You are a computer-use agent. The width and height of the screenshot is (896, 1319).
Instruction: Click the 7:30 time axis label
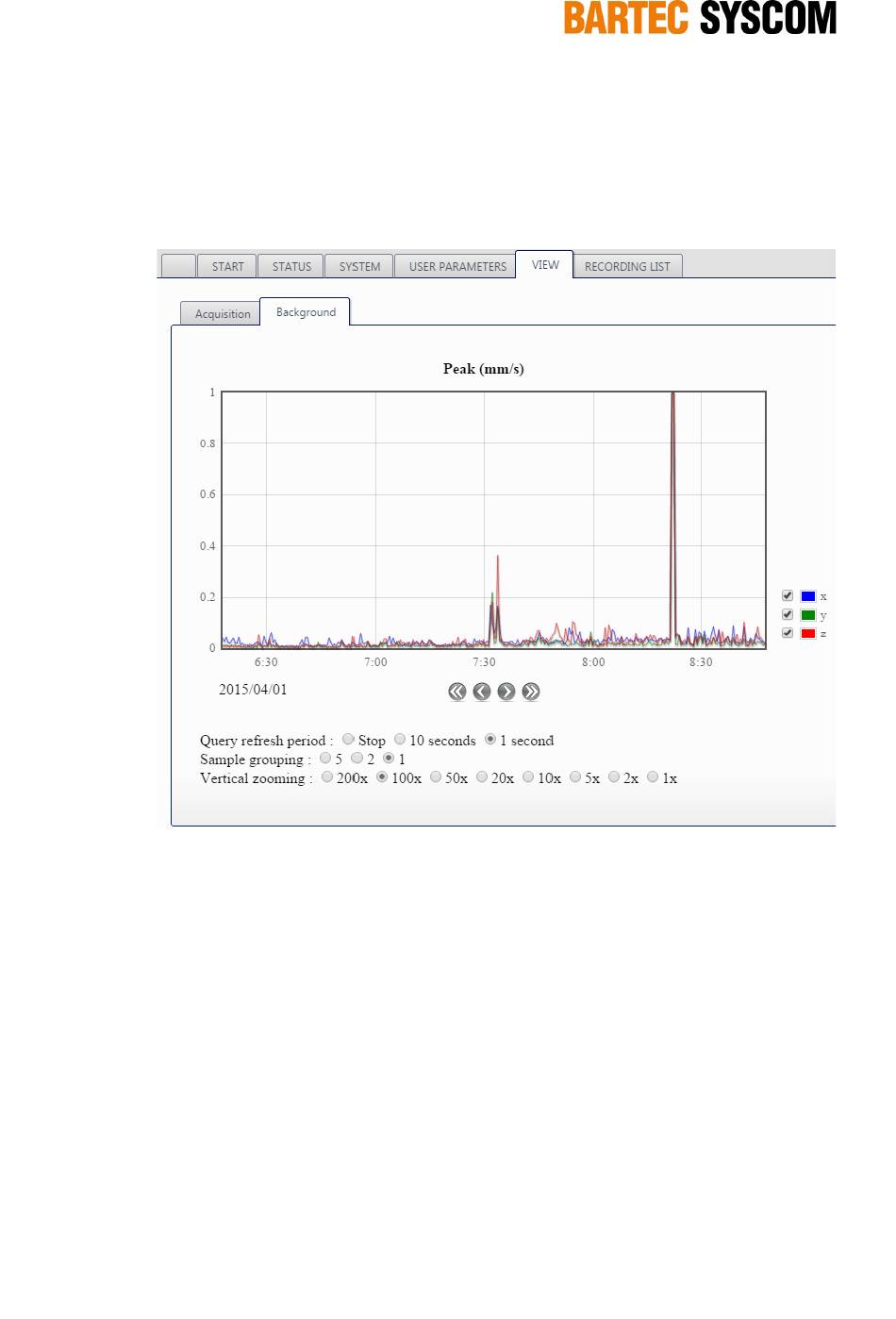484,662
